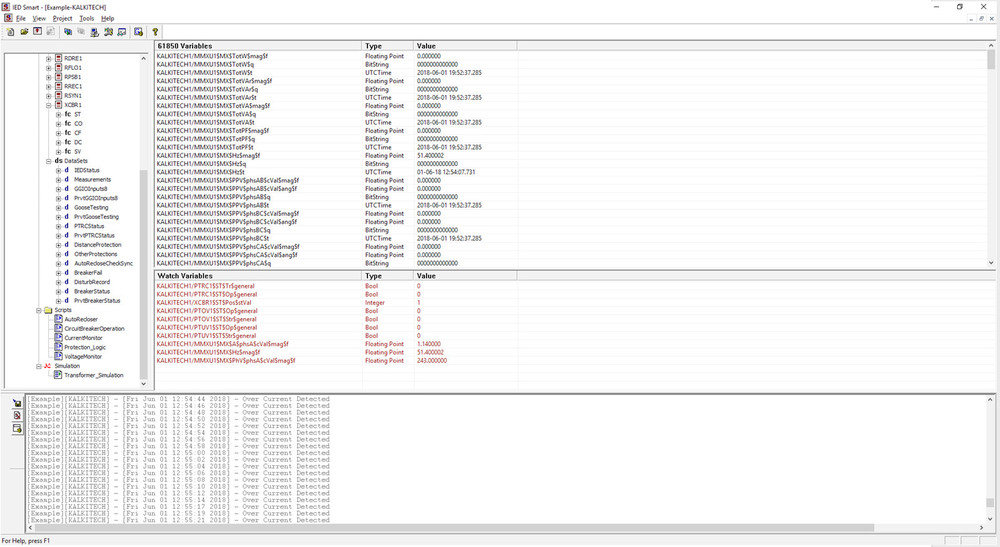
Task: Click the third icon beside the log panel
Action: click(17, 428)
